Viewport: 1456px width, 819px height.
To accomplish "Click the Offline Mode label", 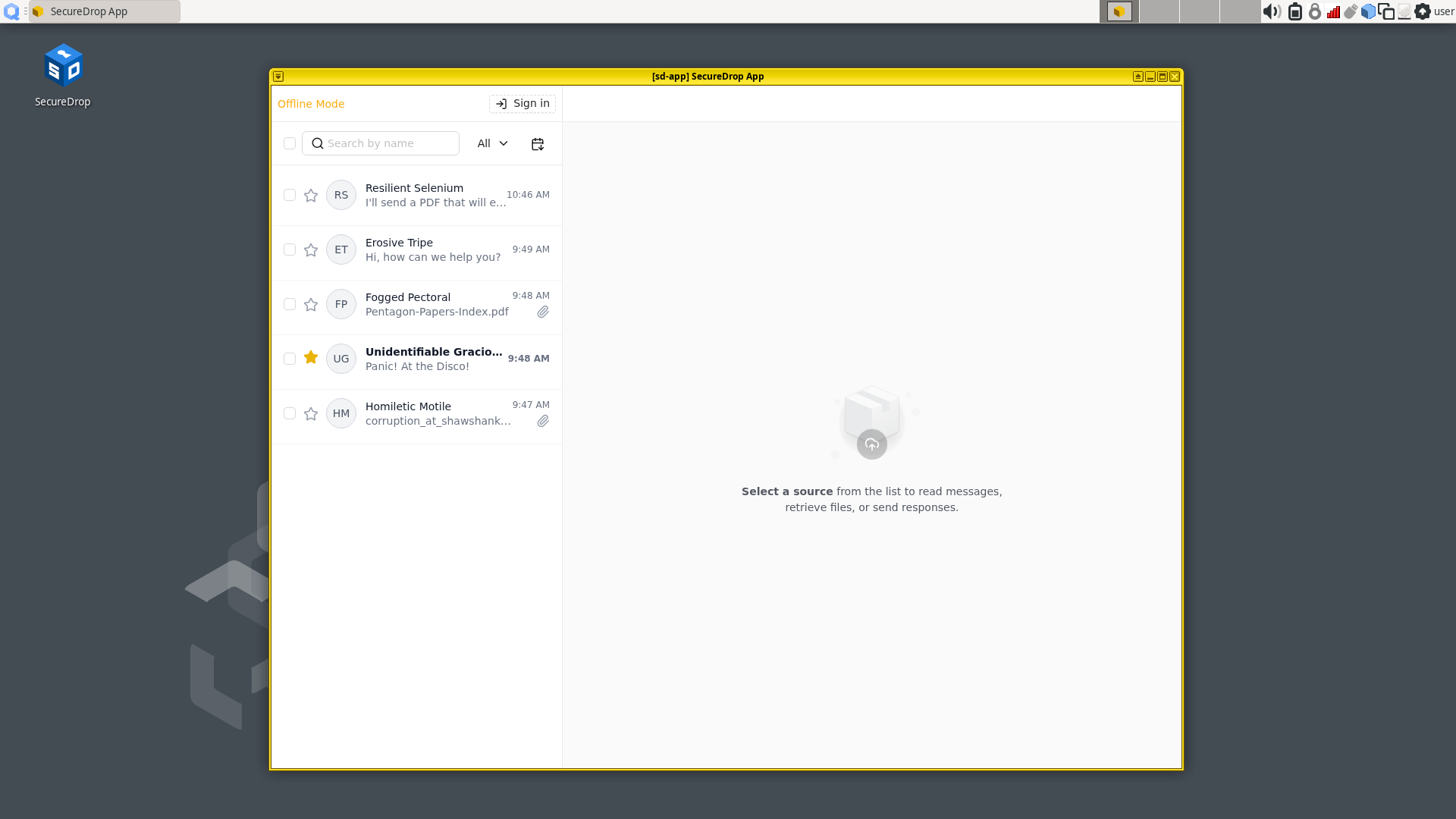I will click(x=310, y=103).
